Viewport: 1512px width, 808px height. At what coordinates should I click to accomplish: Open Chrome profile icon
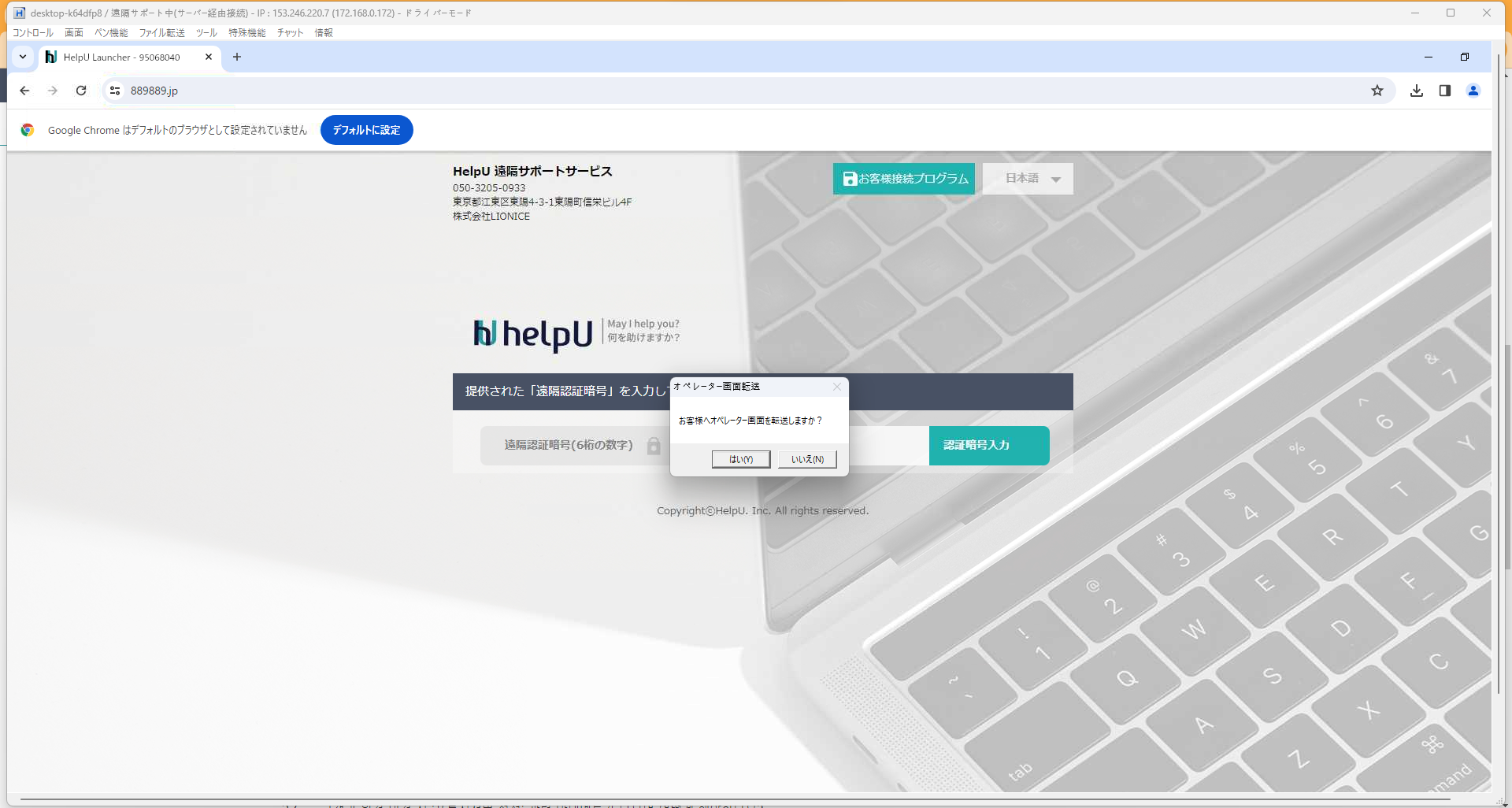tap(1473, 91)
